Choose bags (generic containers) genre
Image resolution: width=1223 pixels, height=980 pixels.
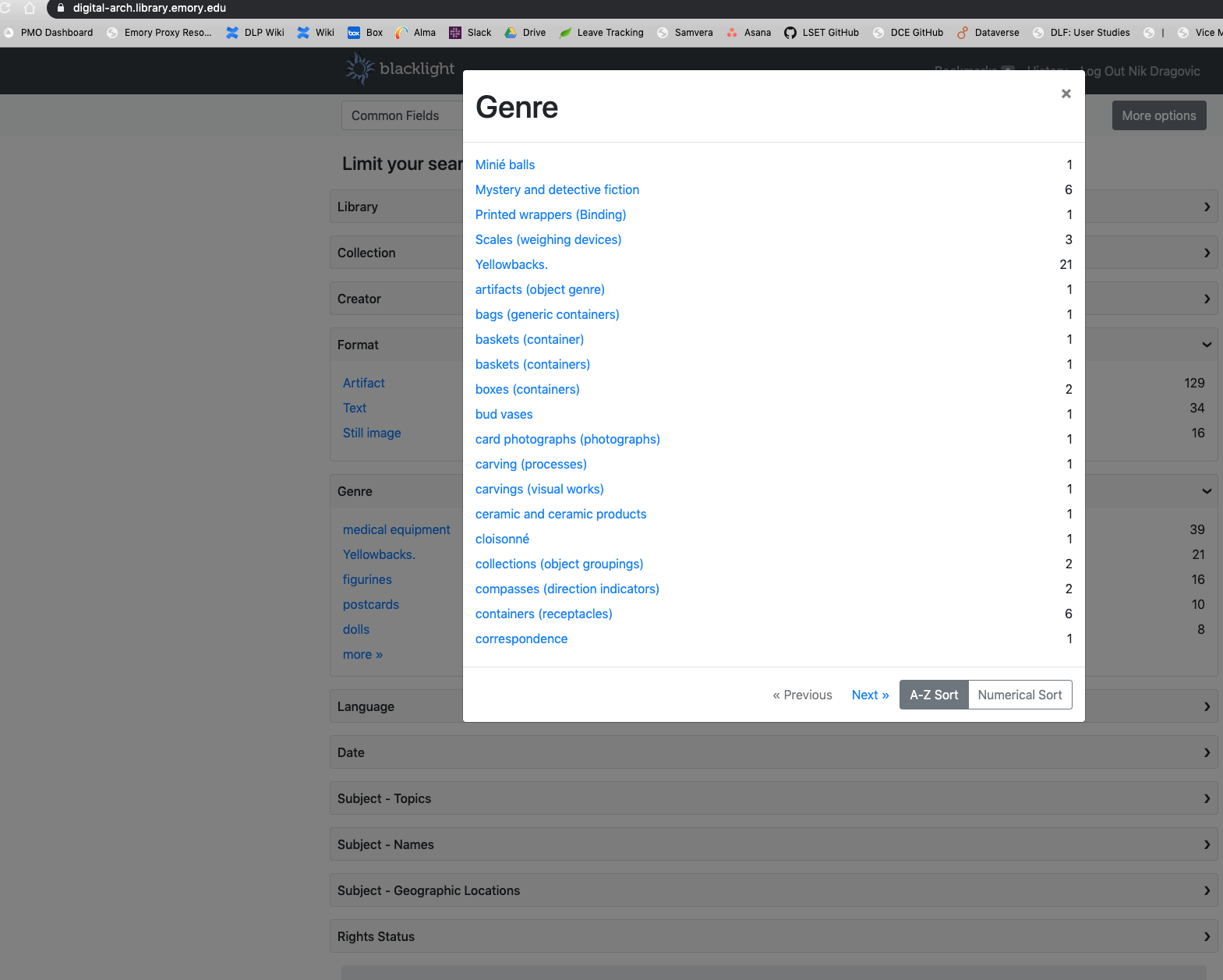[547, 314]
